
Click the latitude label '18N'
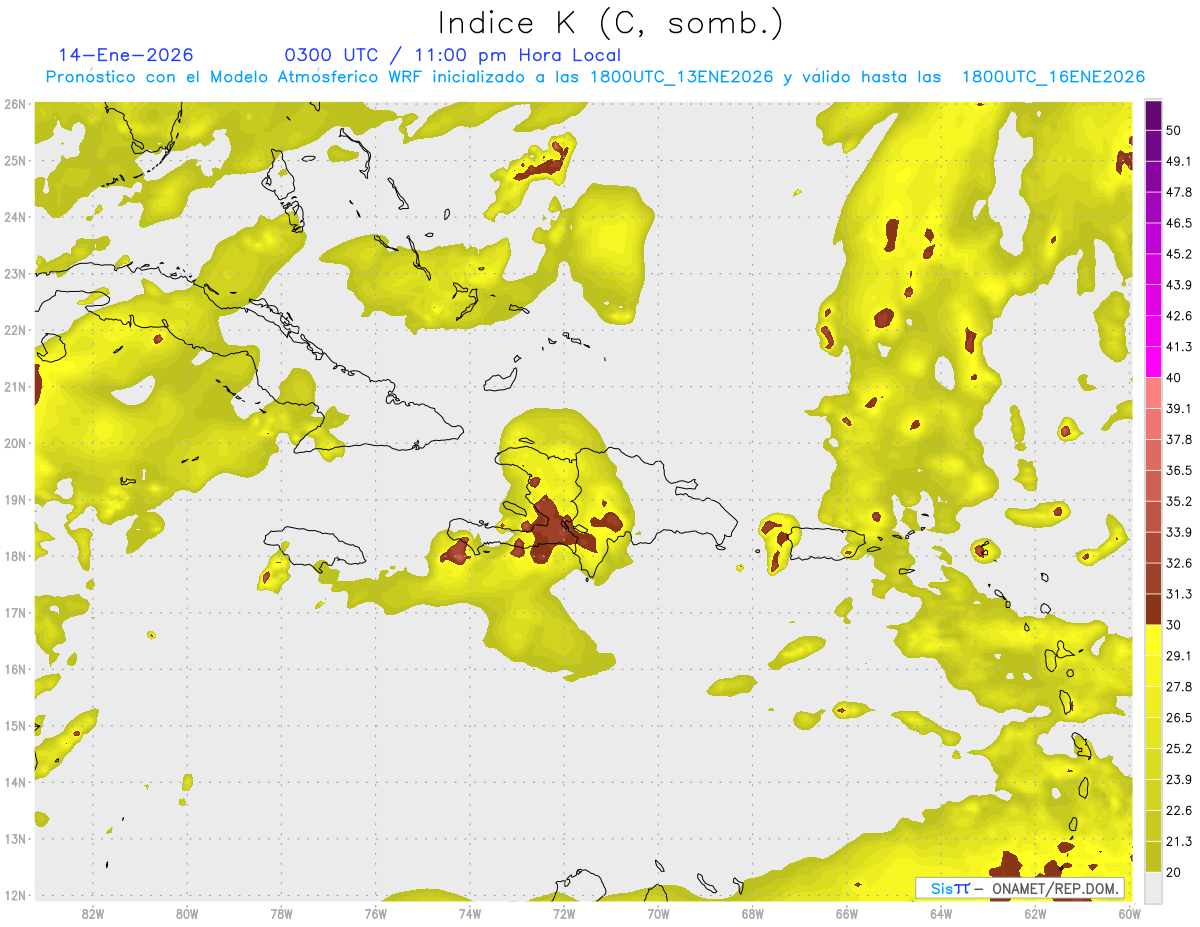[x=15, y=556]
